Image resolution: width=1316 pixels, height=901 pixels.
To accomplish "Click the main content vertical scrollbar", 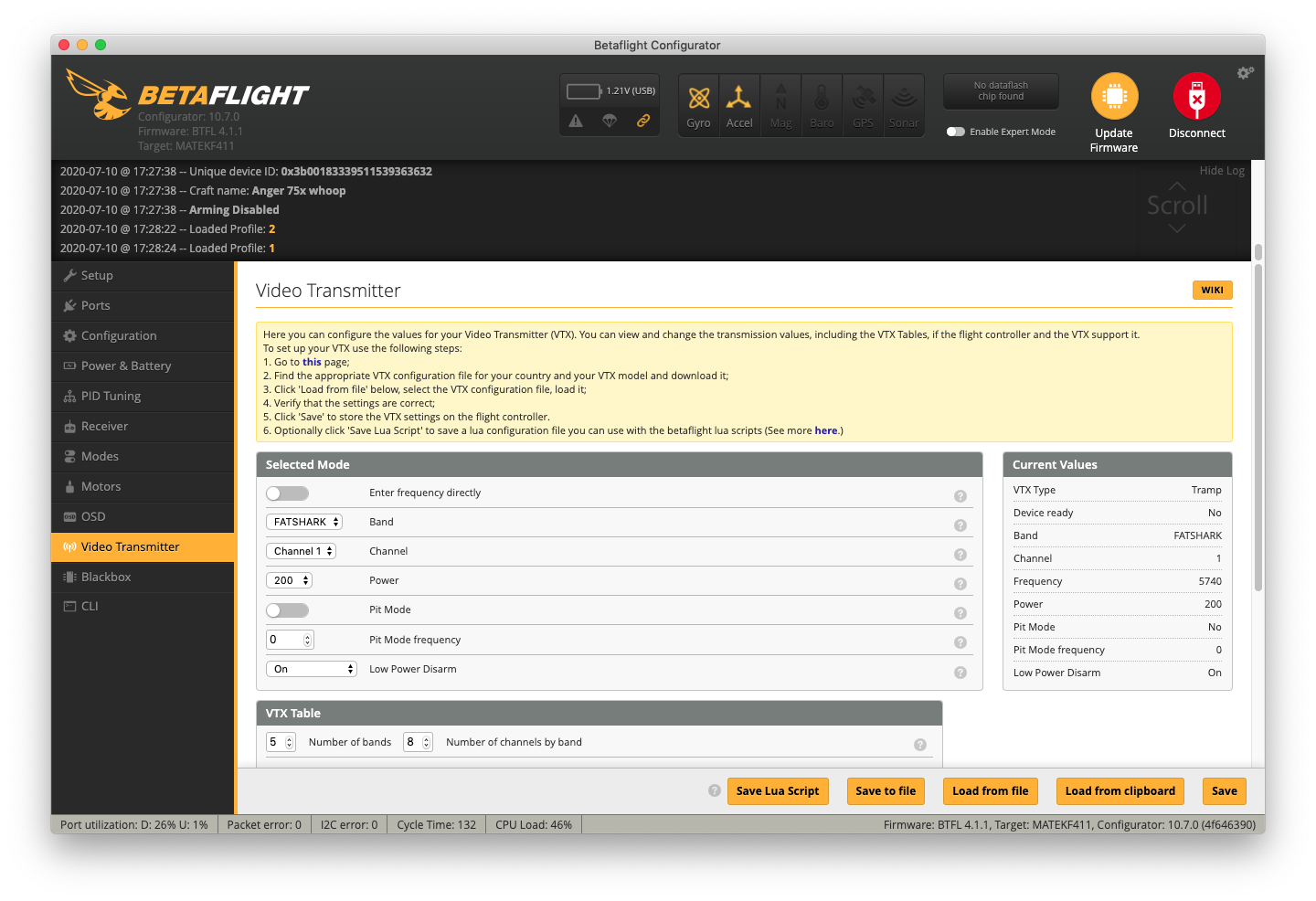I will point(1258,428).
